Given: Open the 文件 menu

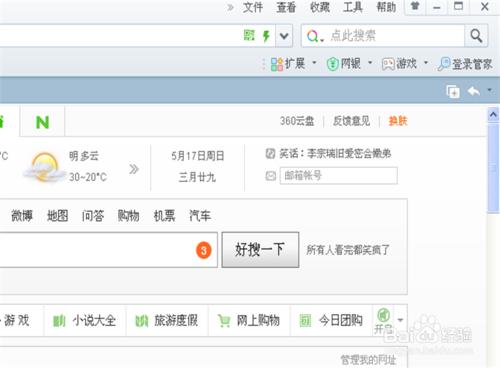Looking at the screenshot, I should coord(253,7).
